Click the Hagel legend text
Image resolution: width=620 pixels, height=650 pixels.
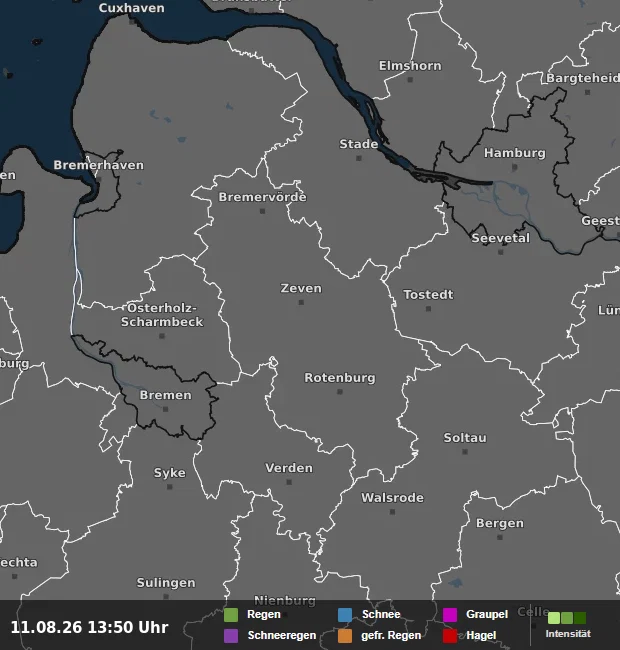[x=481, y=635]
